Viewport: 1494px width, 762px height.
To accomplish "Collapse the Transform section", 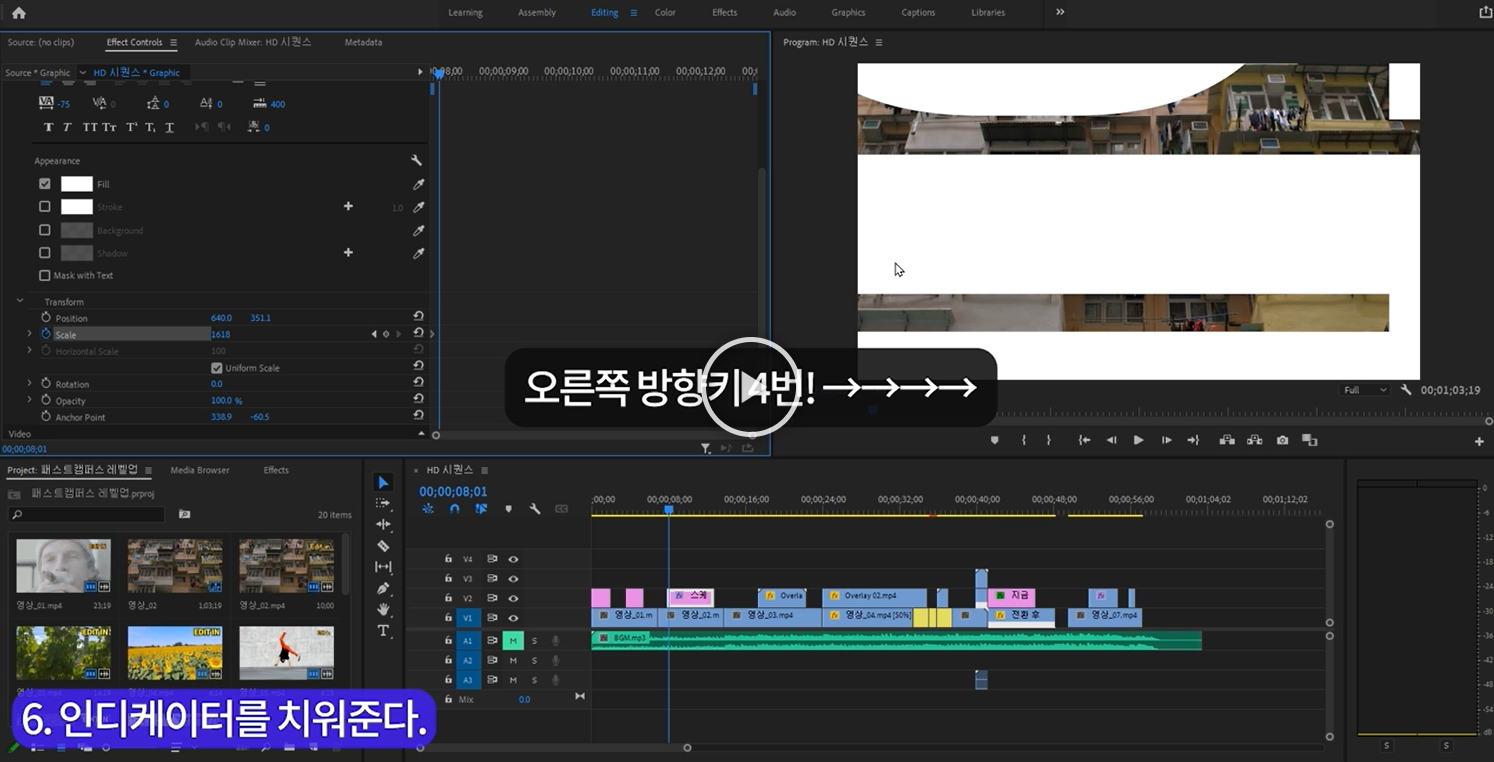I will point(19,301).
